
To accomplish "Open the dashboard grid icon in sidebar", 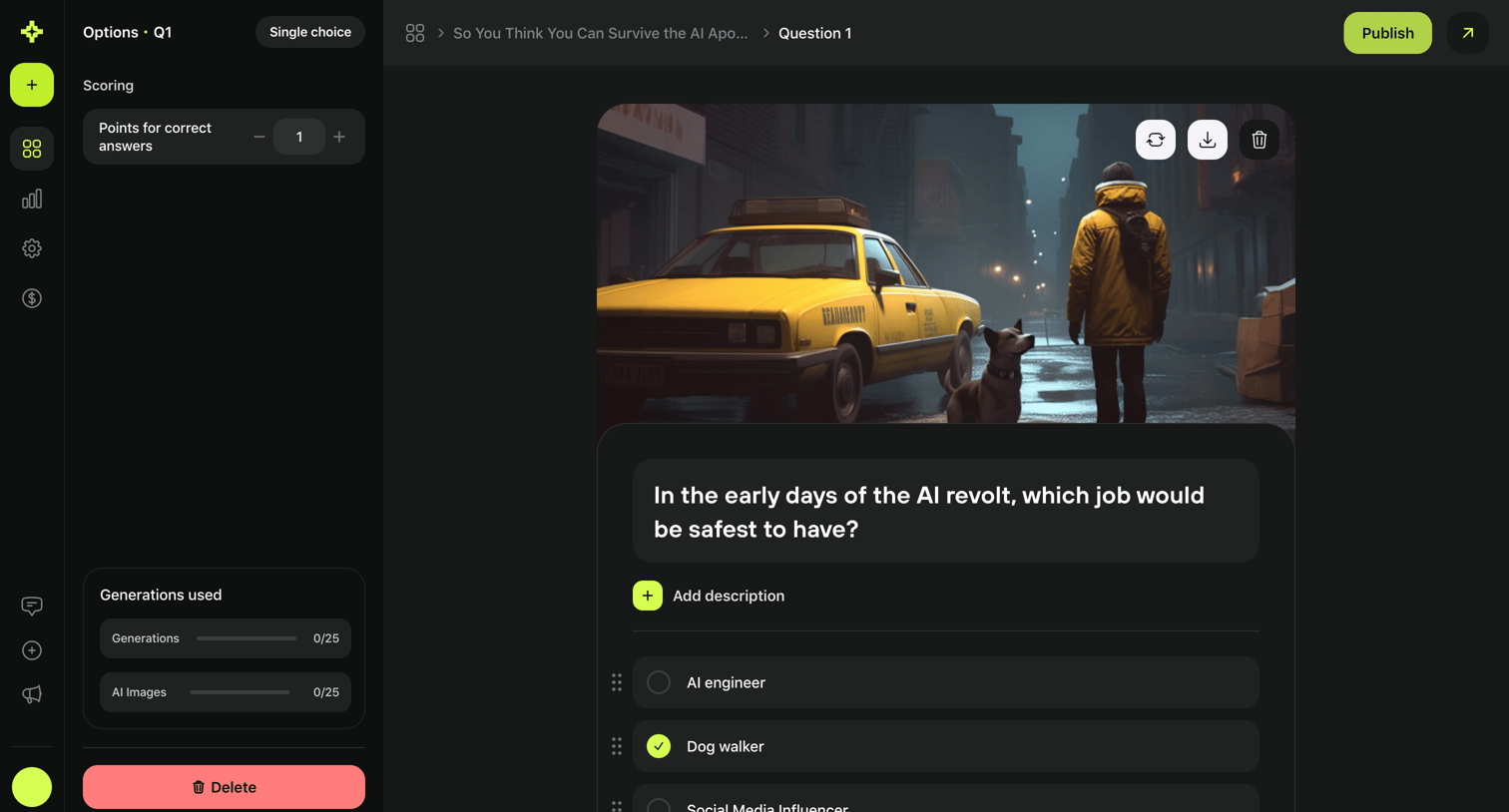I will (x=32, y=149).
